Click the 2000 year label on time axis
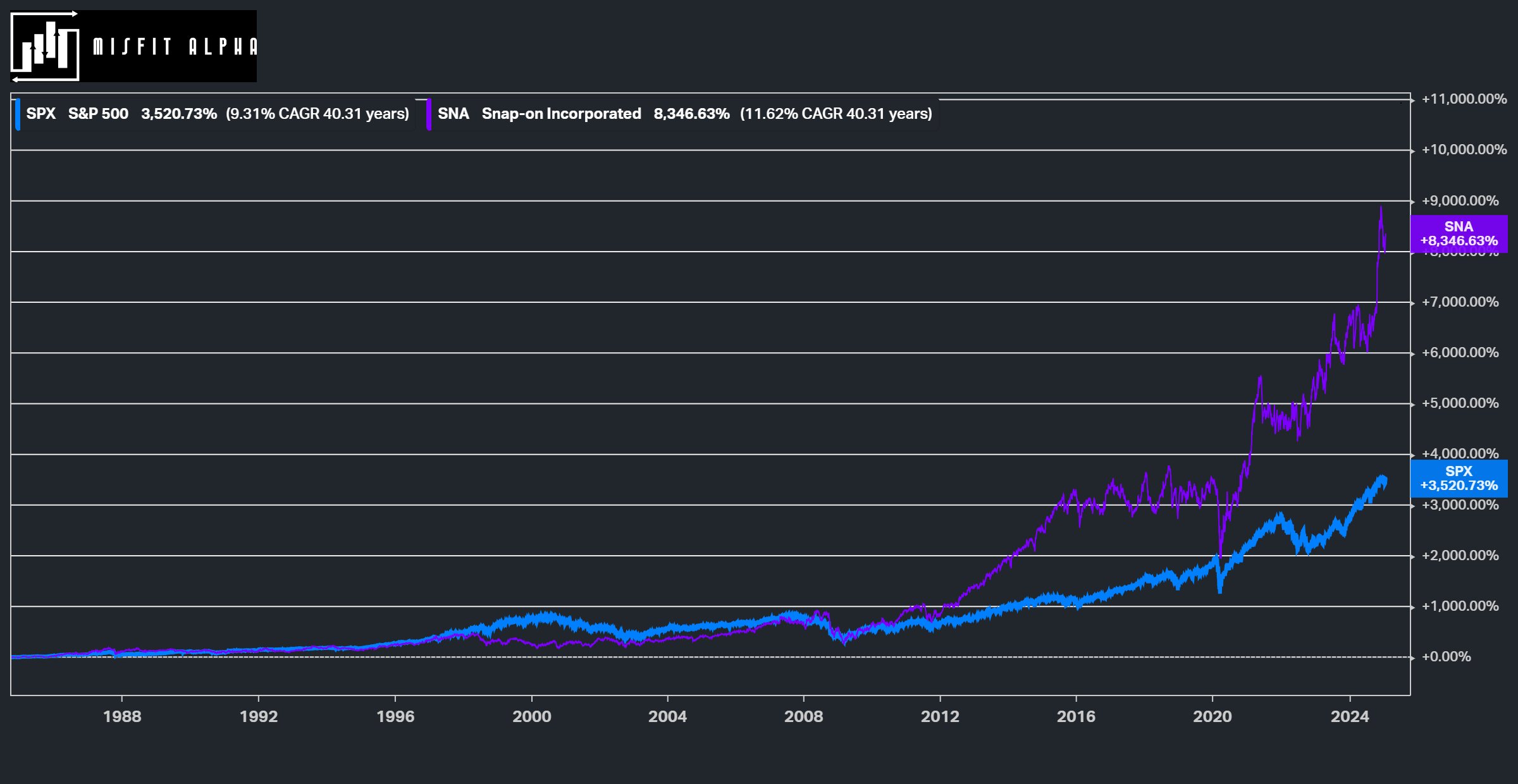The image size is (1518, 784). click(x=532, y=717)
